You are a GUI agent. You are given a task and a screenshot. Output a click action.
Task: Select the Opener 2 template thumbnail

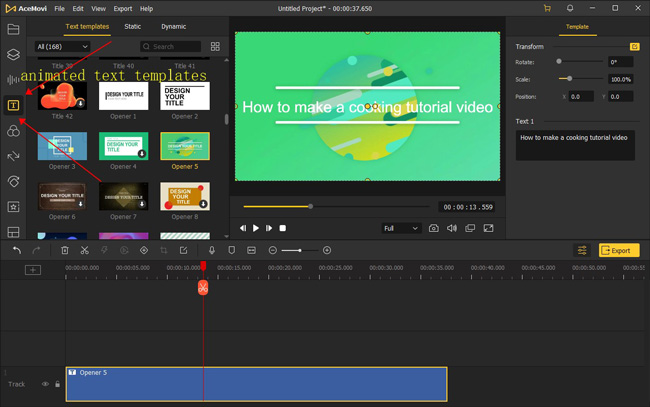(185, 96)
